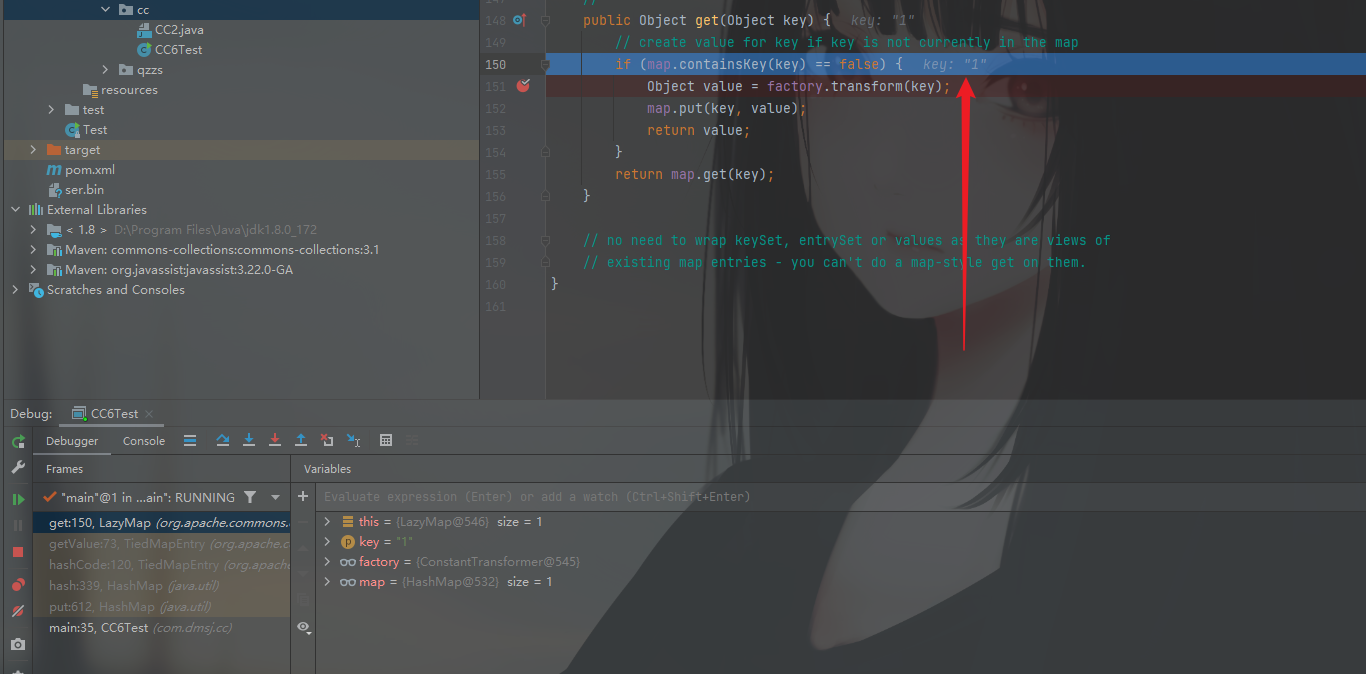Click the map.put(key, value) statement
The height and width of the screenshot is (674, 1366).
[x=726, y=108]
